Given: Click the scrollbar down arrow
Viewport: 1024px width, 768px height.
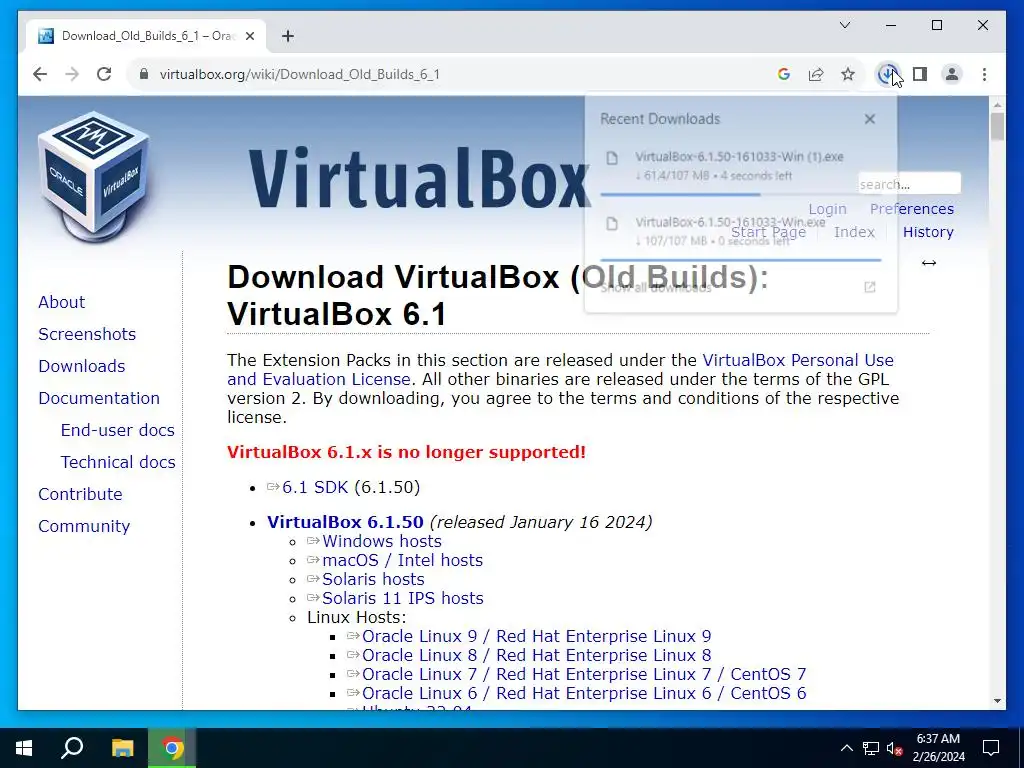Looking at the screenshot, I should [x=997, y=701].
